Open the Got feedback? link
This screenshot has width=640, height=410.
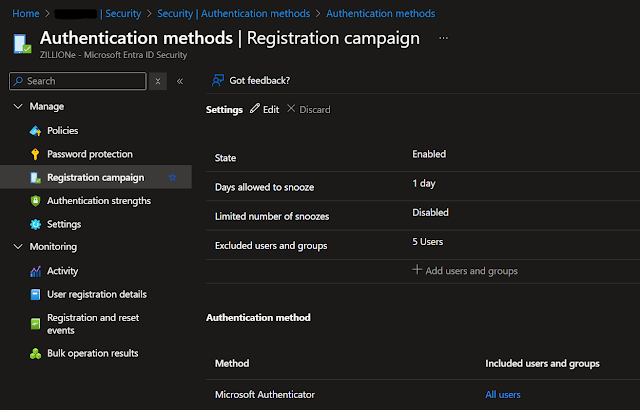pos(252,80)
